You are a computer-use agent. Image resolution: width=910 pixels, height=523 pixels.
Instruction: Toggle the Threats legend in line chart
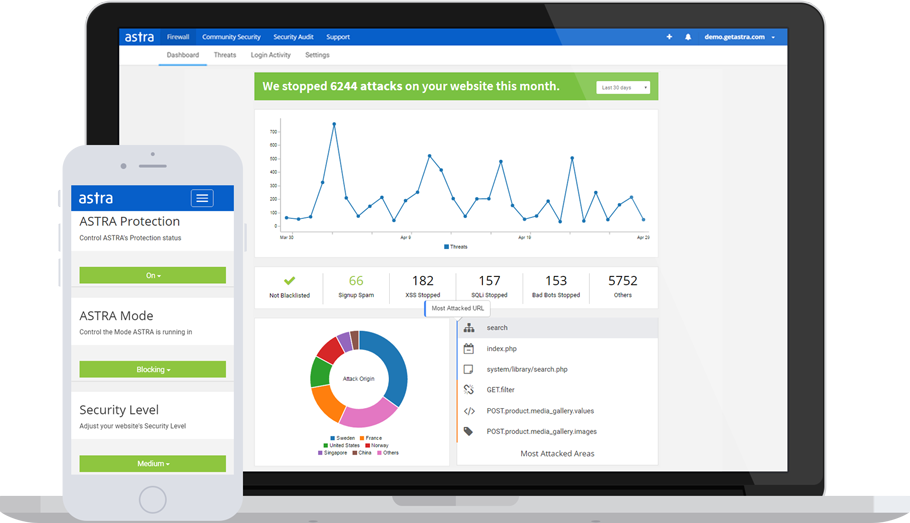456,247
